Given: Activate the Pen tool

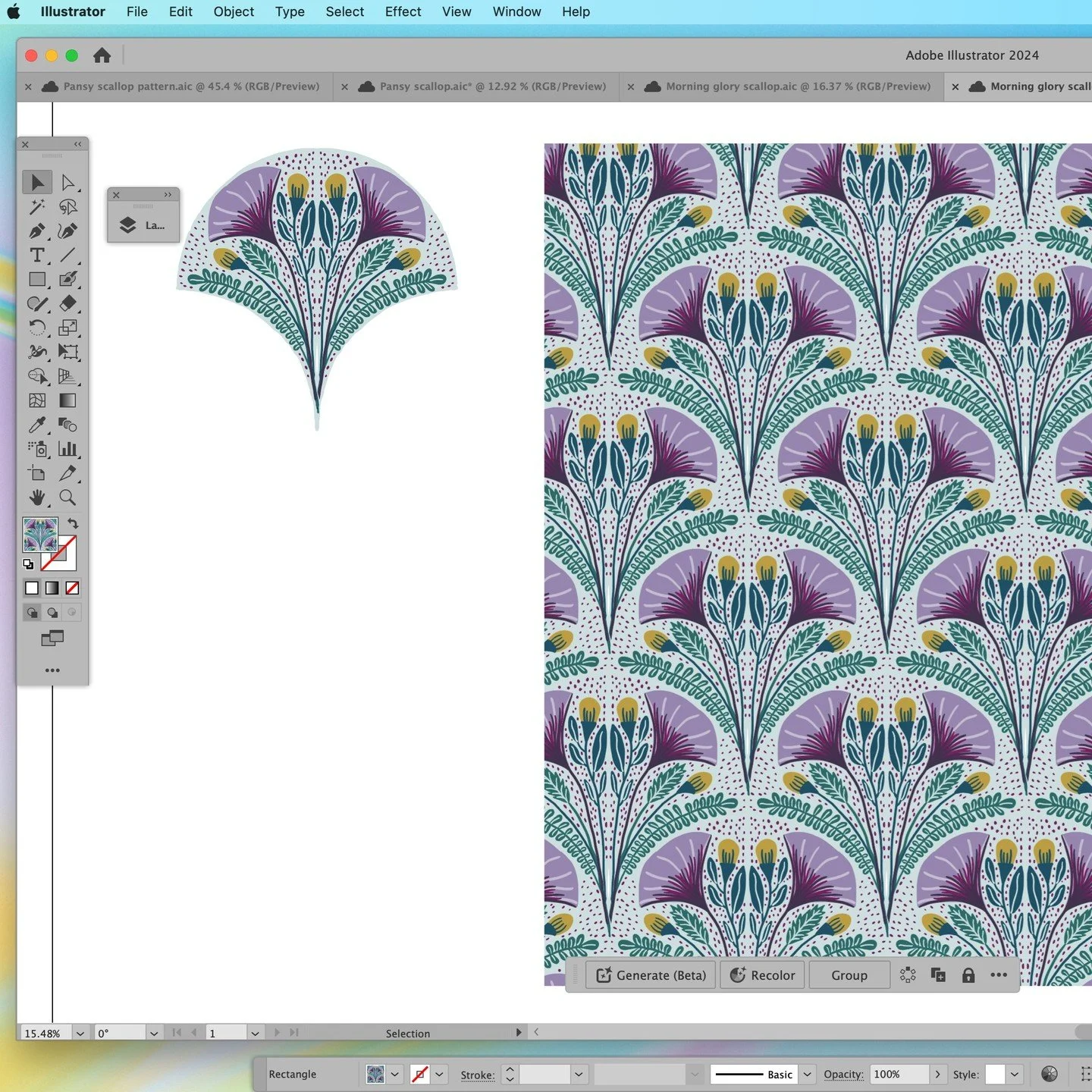Looking at the screenshot, I should (x=38, y=231).
